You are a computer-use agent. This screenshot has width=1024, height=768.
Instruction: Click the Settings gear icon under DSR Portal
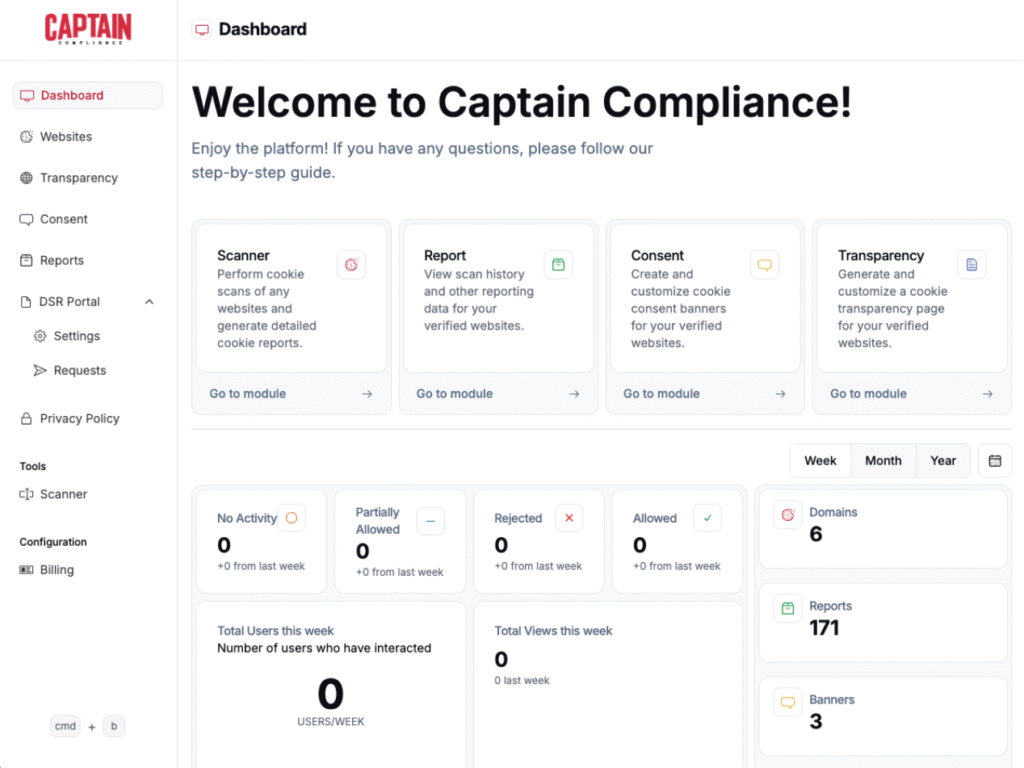point(40,336)
